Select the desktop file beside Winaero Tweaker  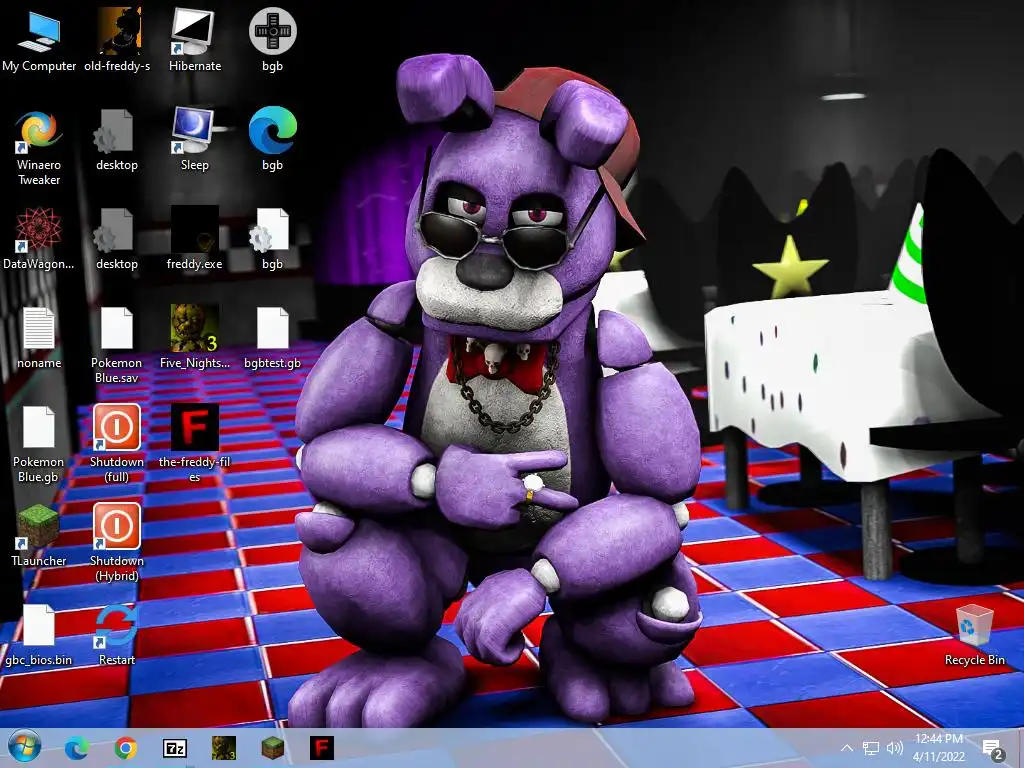pyautogui.click(x=117, y=140)
